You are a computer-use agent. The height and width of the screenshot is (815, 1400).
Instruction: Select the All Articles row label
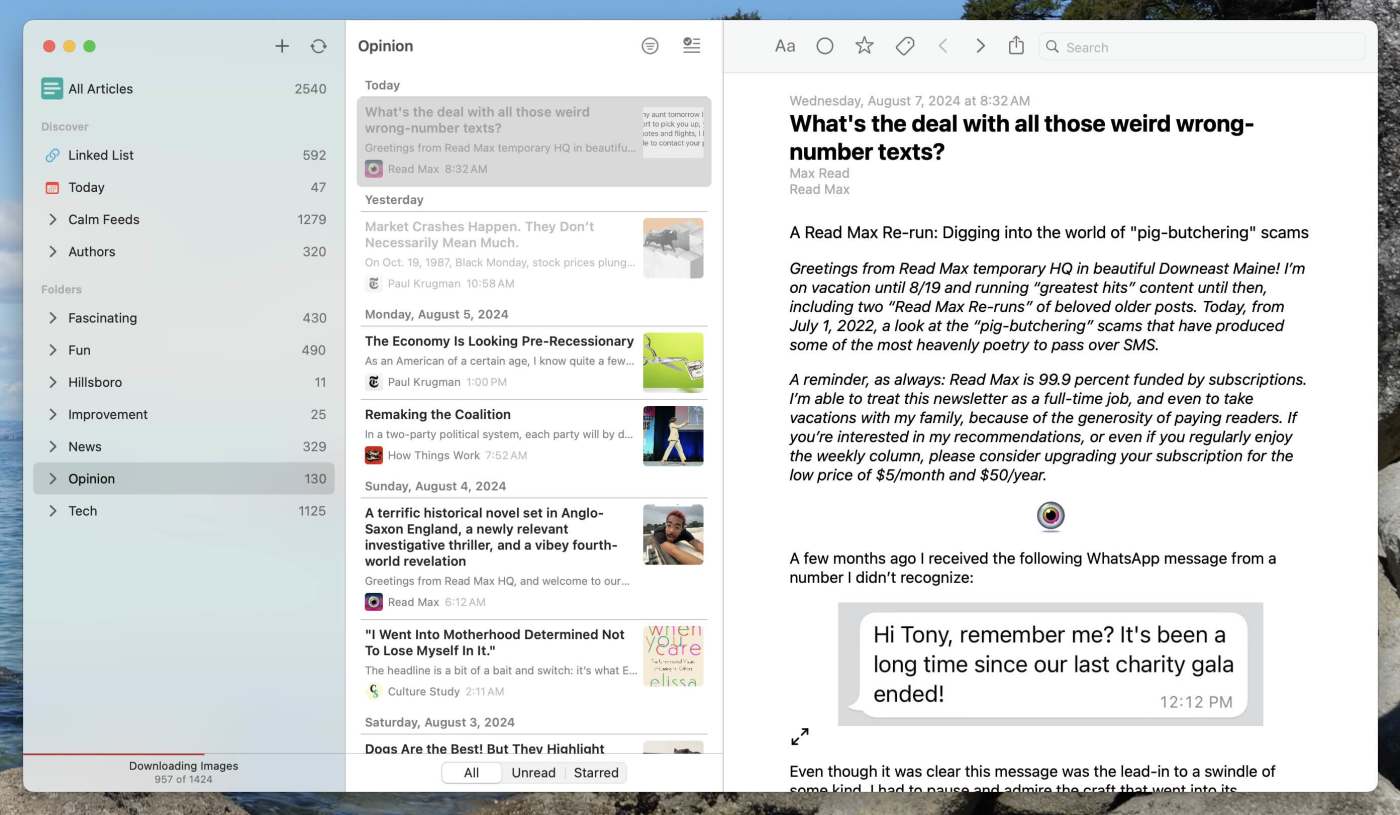[x=100, y=88]
